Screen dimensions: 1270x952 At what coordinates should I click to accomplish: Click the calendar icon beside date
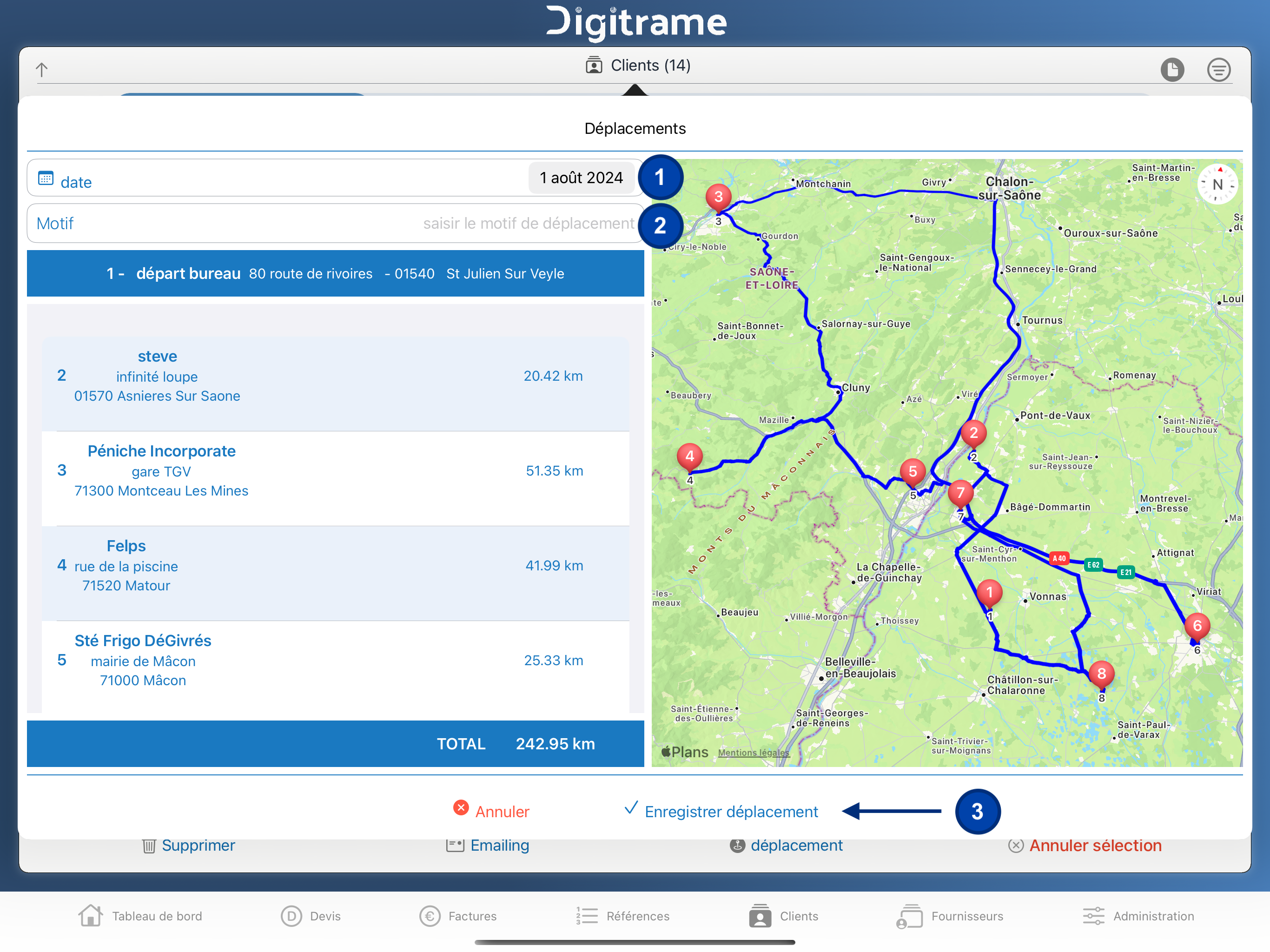46,178
